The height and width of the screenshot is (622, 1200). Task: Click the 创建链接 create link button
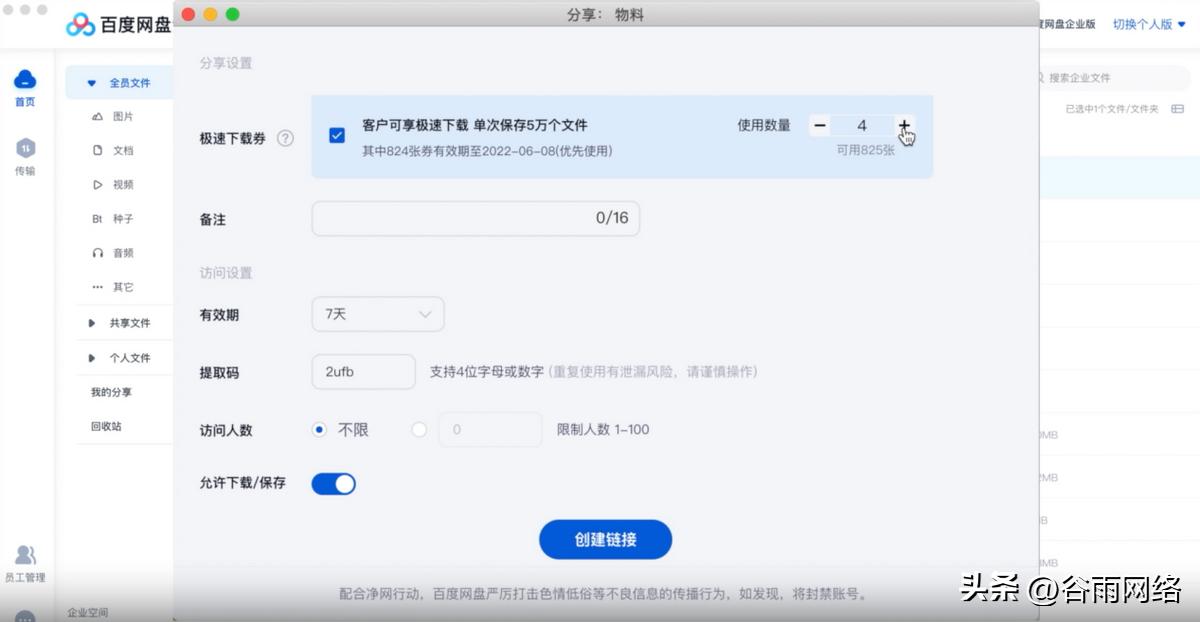tap(605, 538)
